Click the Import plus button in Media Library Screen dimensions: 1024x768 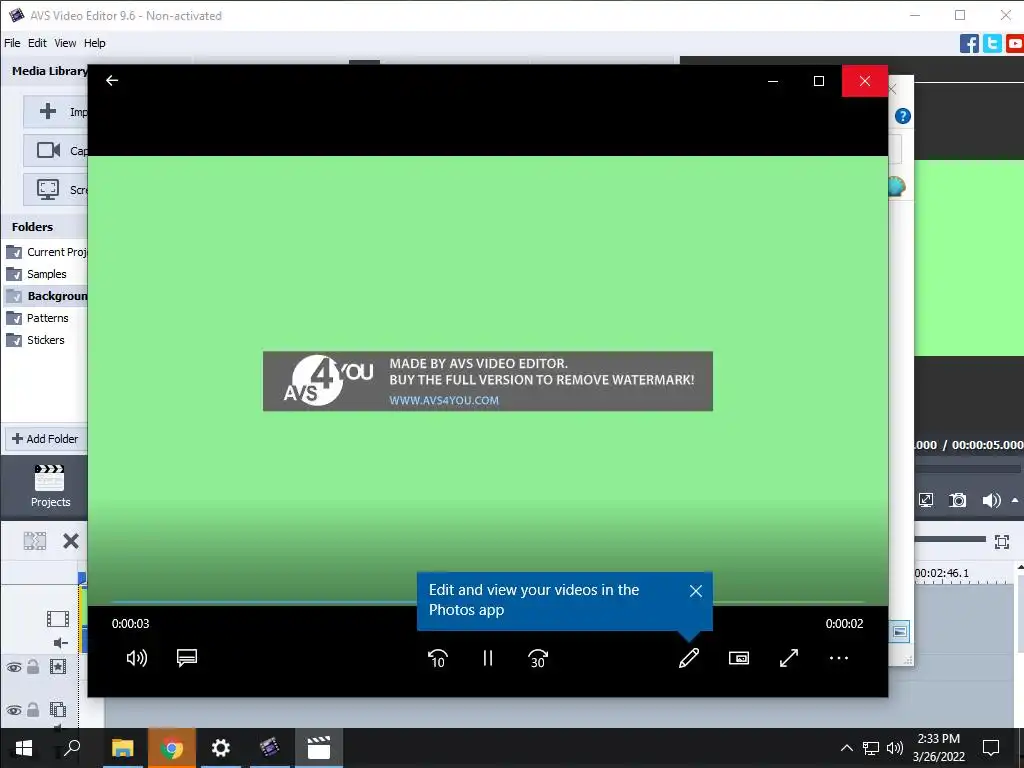[x=56, y=112]
